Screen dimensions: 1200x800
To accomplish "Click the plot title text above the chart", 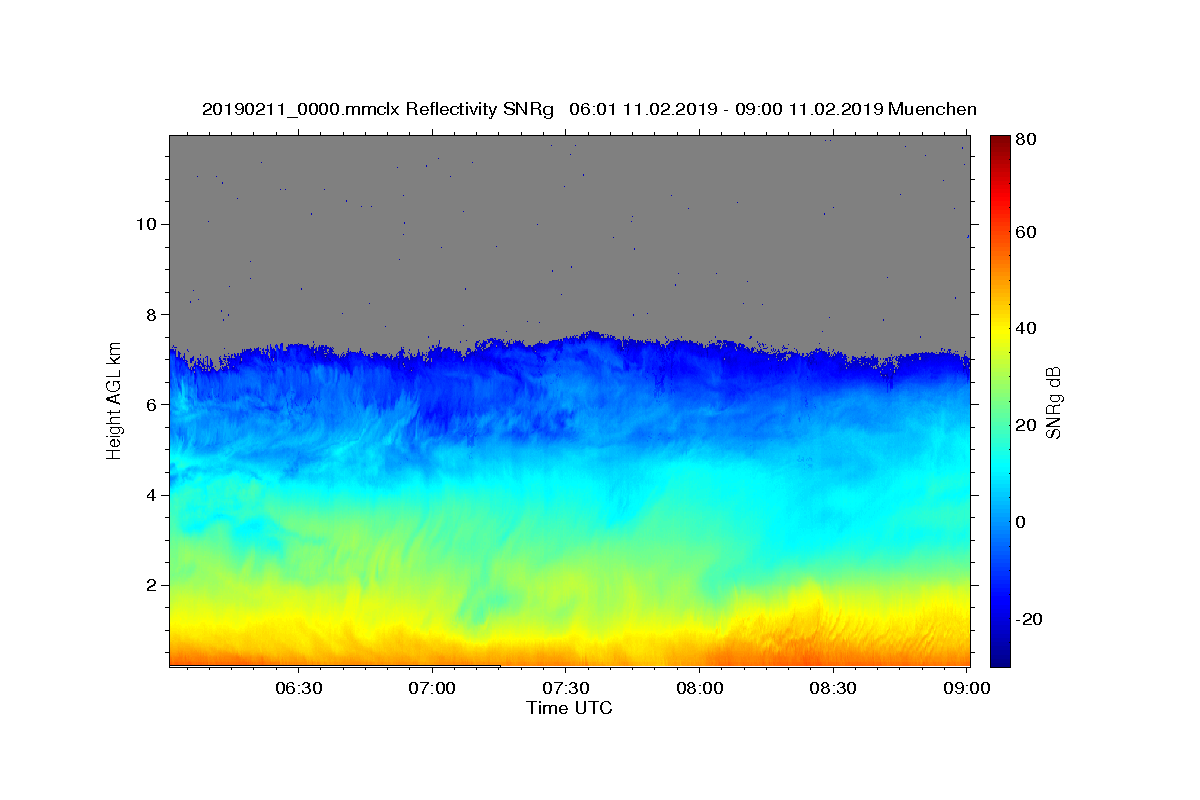I will (x=589, y=109).
